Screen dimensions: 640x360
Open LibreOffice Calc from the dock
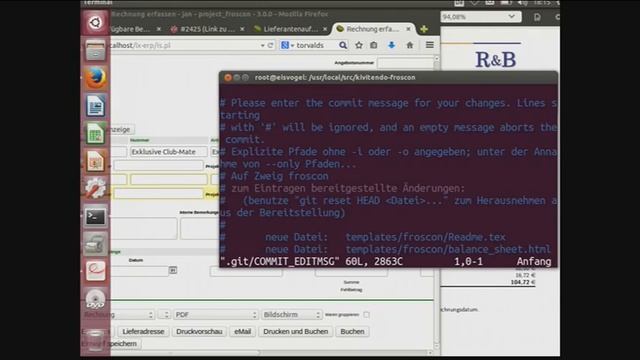tap(95, 133)
